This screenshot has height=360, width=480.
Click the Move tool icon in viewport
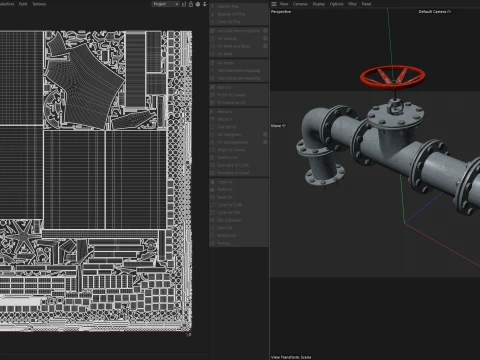[x=284, y=126]
